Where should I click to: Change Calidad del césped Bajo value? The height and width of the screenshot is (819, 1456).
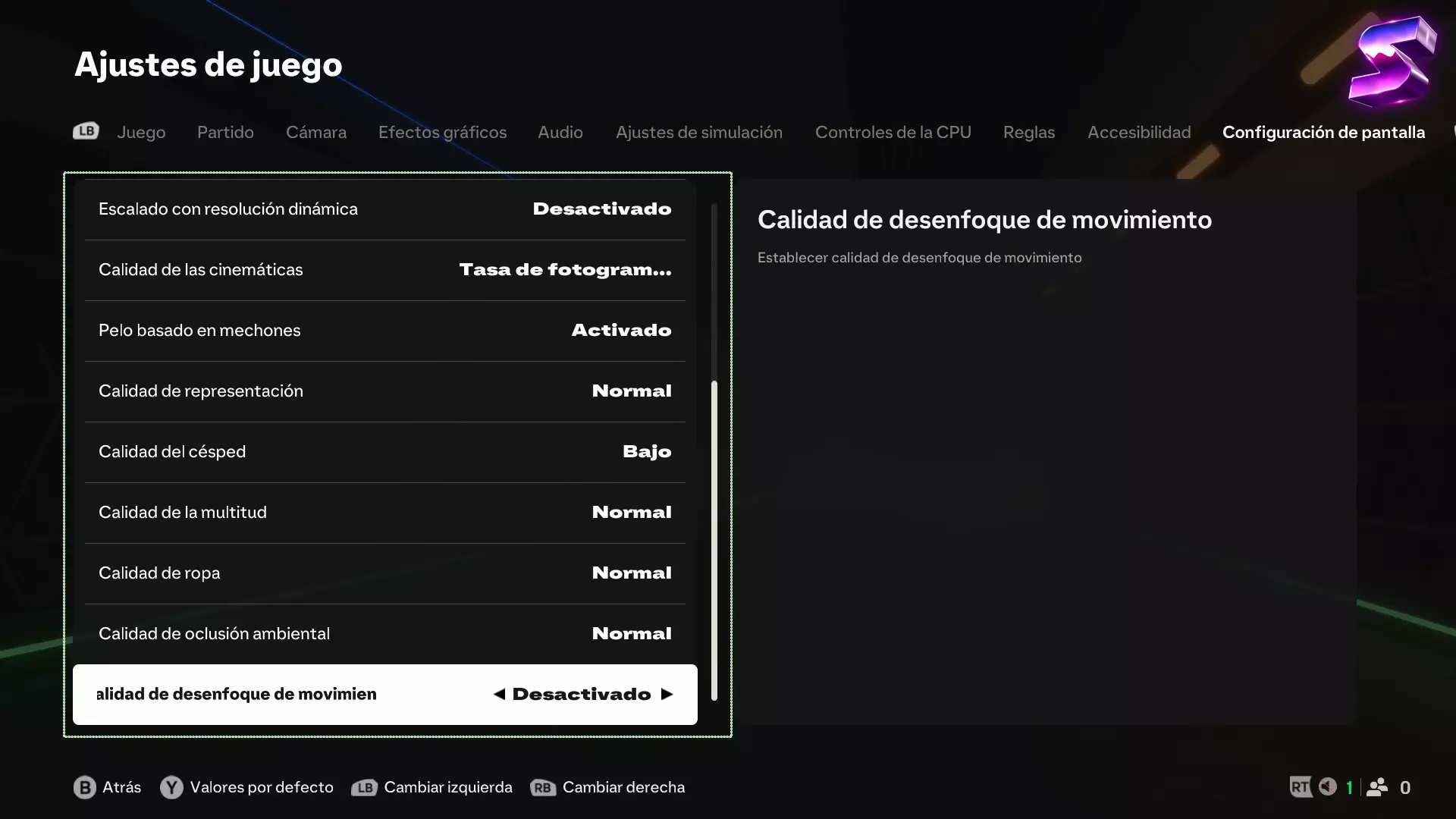tap(646, 452)
